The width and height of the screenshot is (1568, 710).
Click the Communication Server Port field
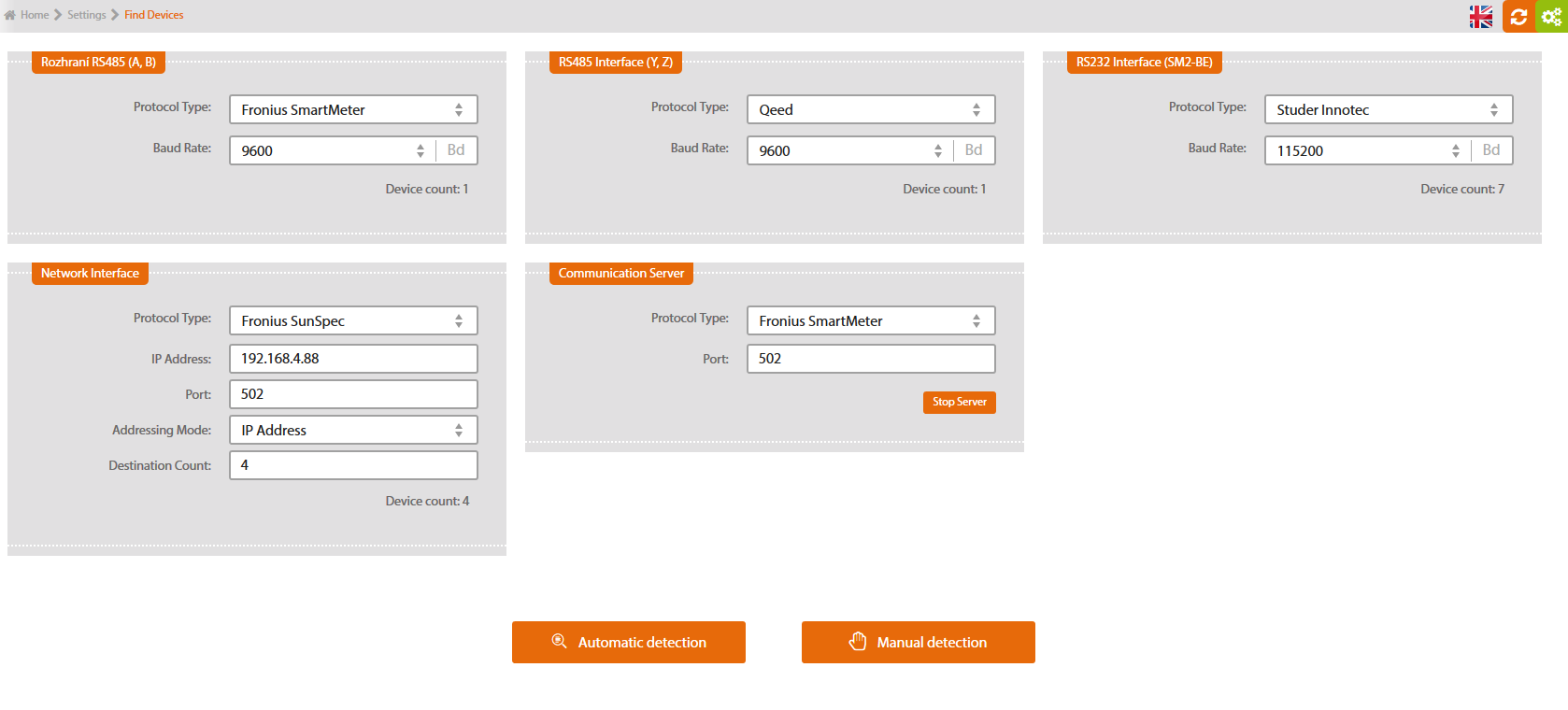click(870, 359)
